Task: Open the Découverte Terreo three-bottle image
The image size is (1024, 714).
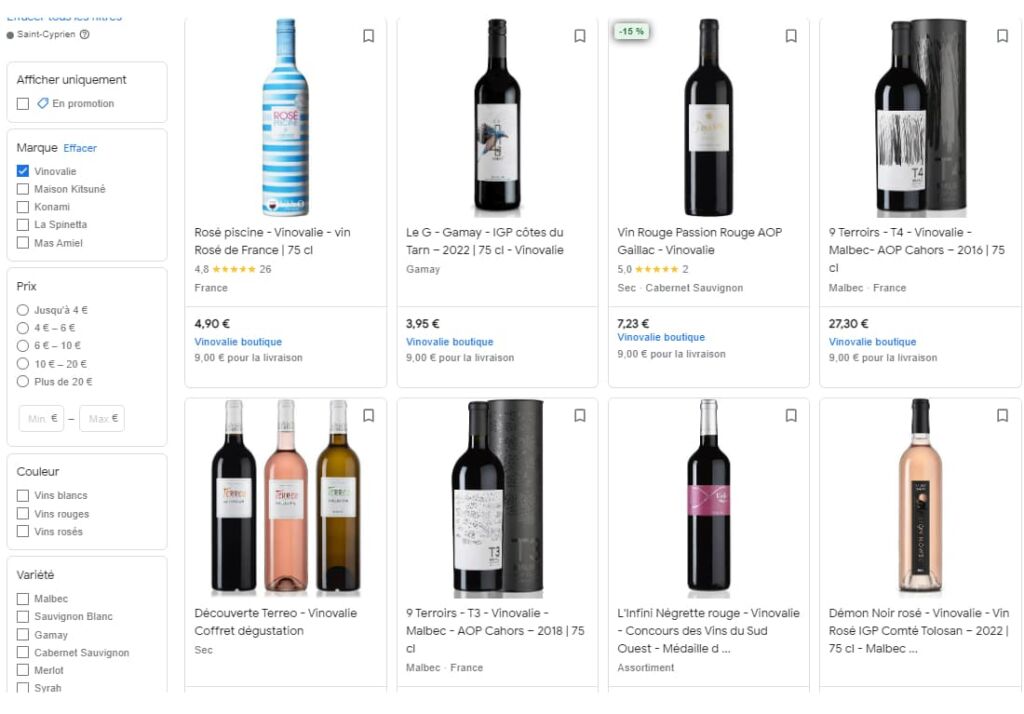Action: (285, 496)
